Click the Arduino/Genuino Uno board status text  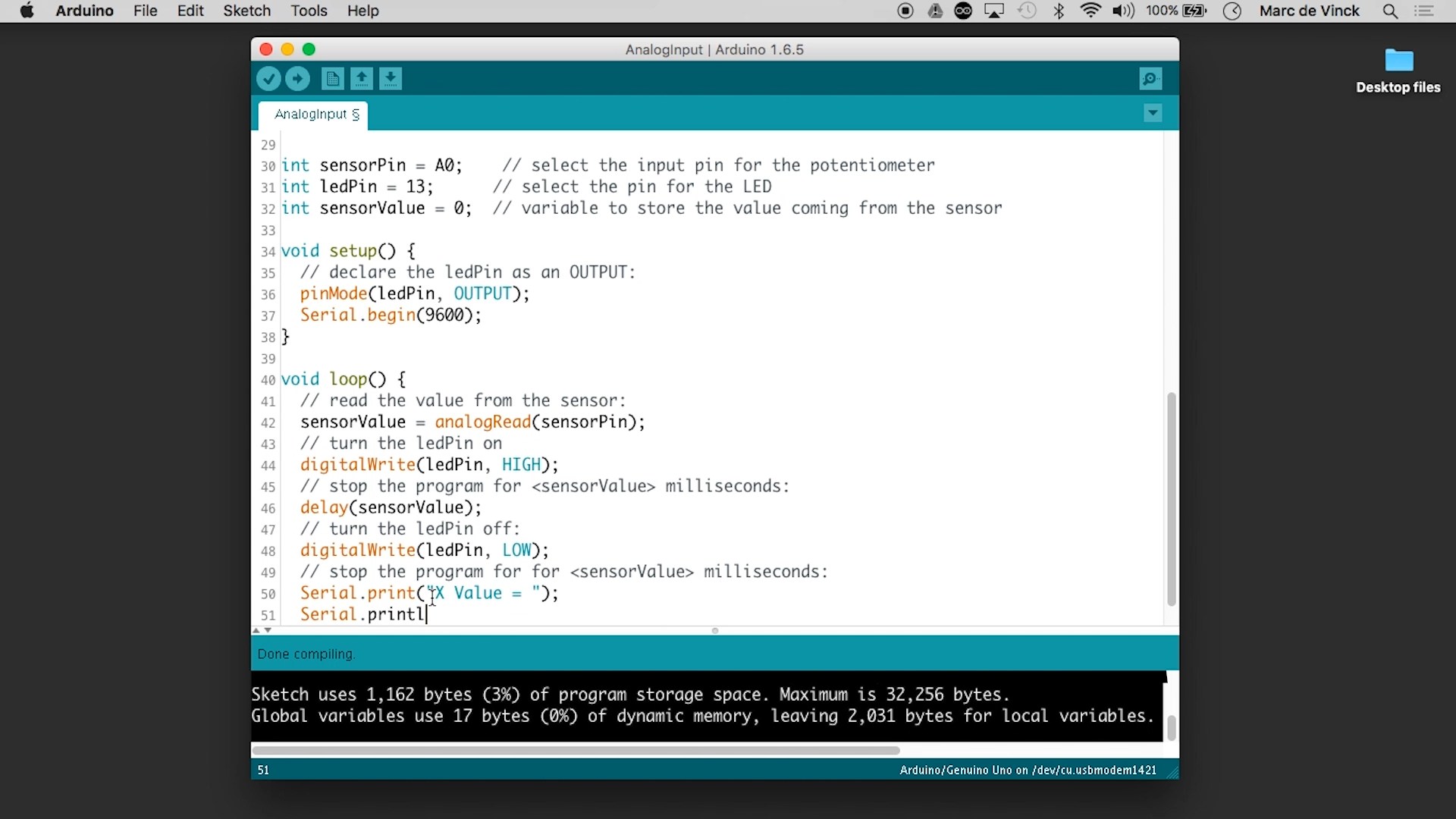tap(1028, 770)
